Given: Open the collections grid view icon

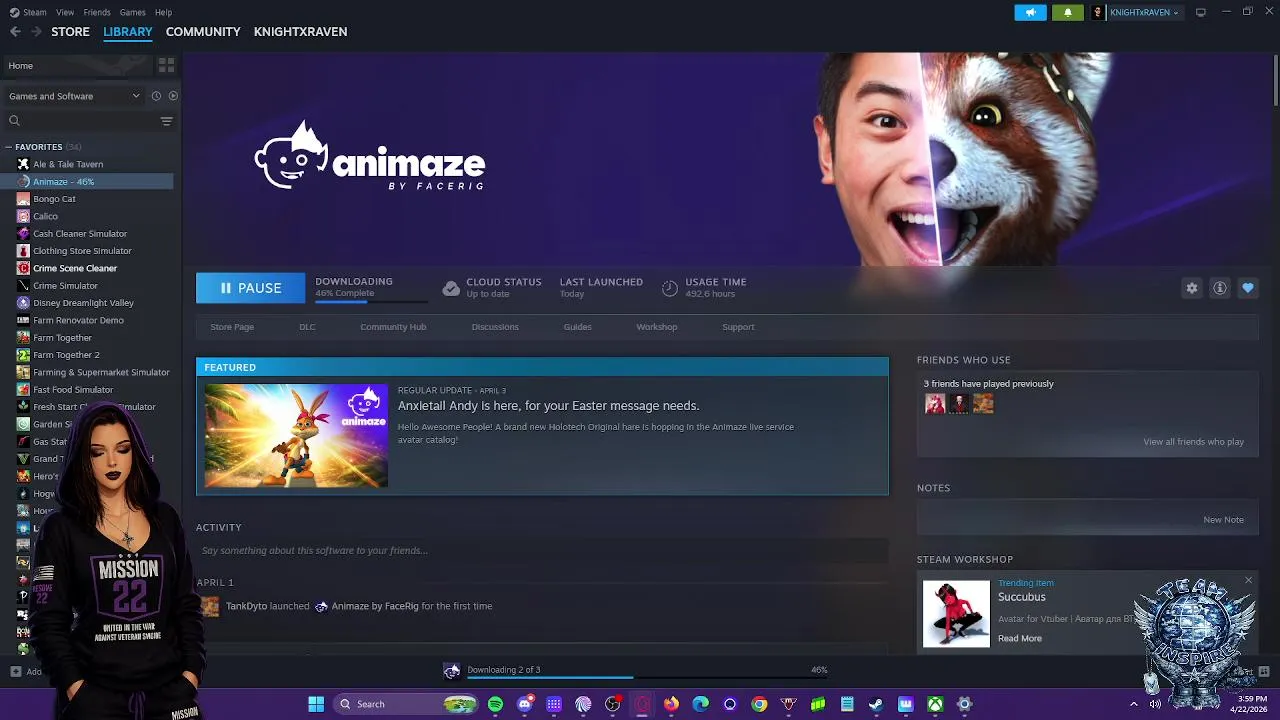Looking at the screenshot, I should point(166,65).
